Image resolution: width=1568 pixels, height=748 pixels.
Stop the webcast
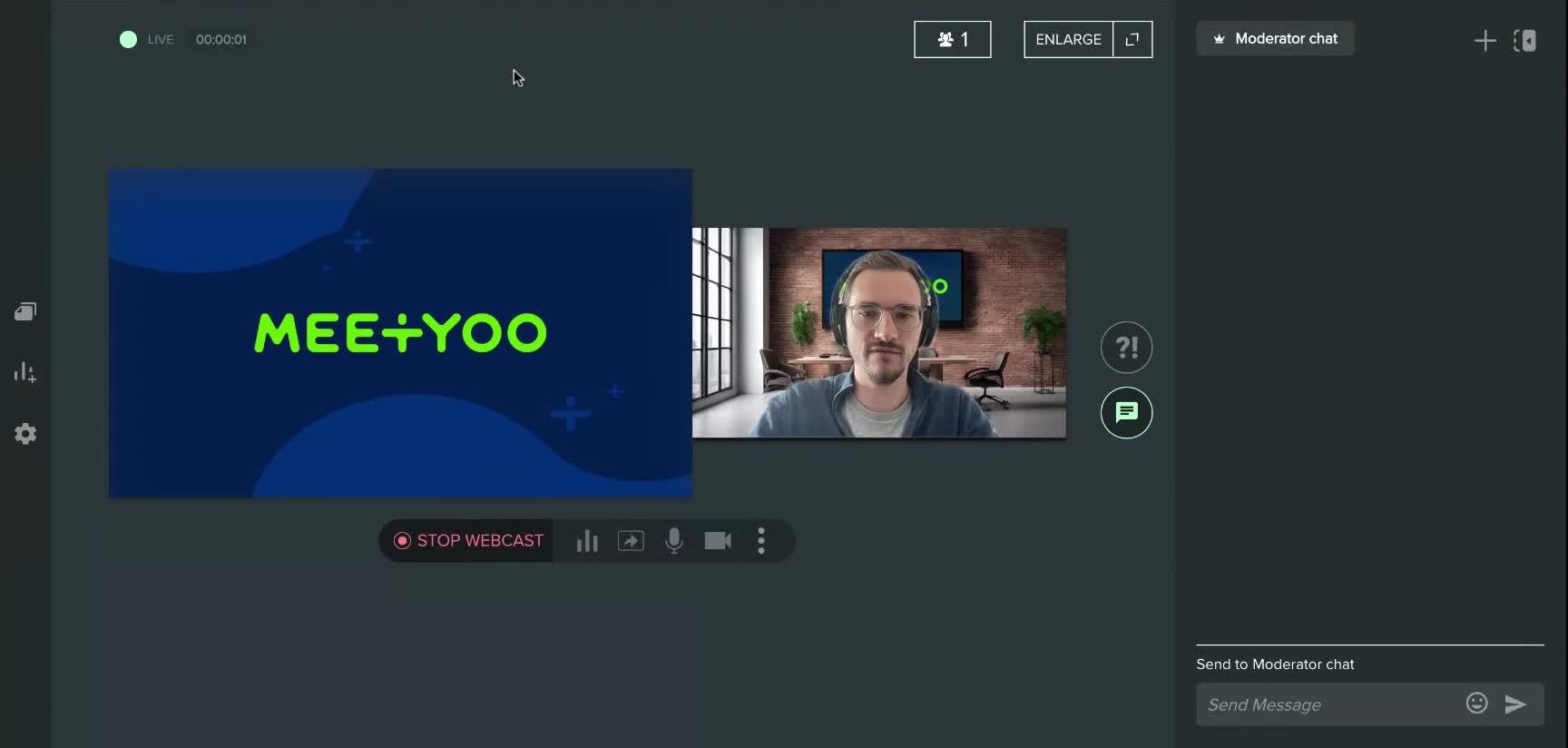(468, 541)
